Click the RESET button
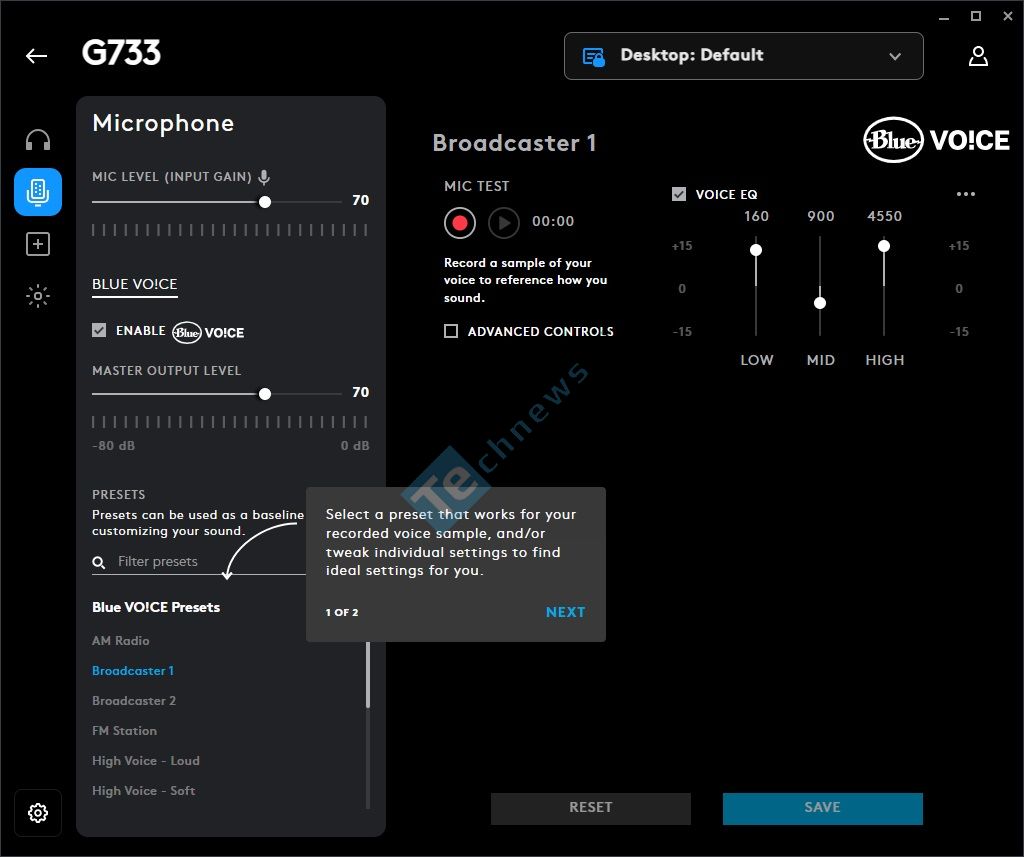 click(x=590, y=808)
